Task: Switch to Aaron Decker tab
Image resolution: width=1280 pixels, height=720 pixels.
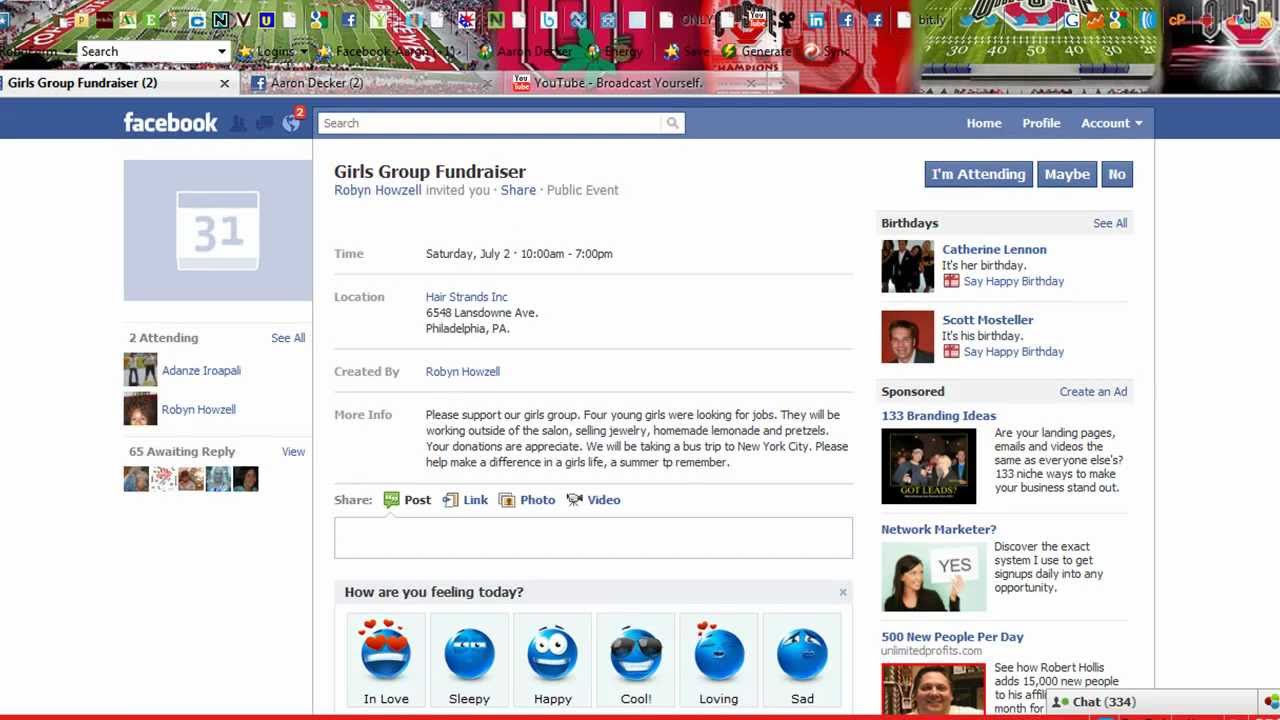Action: (x=371, y=83)
